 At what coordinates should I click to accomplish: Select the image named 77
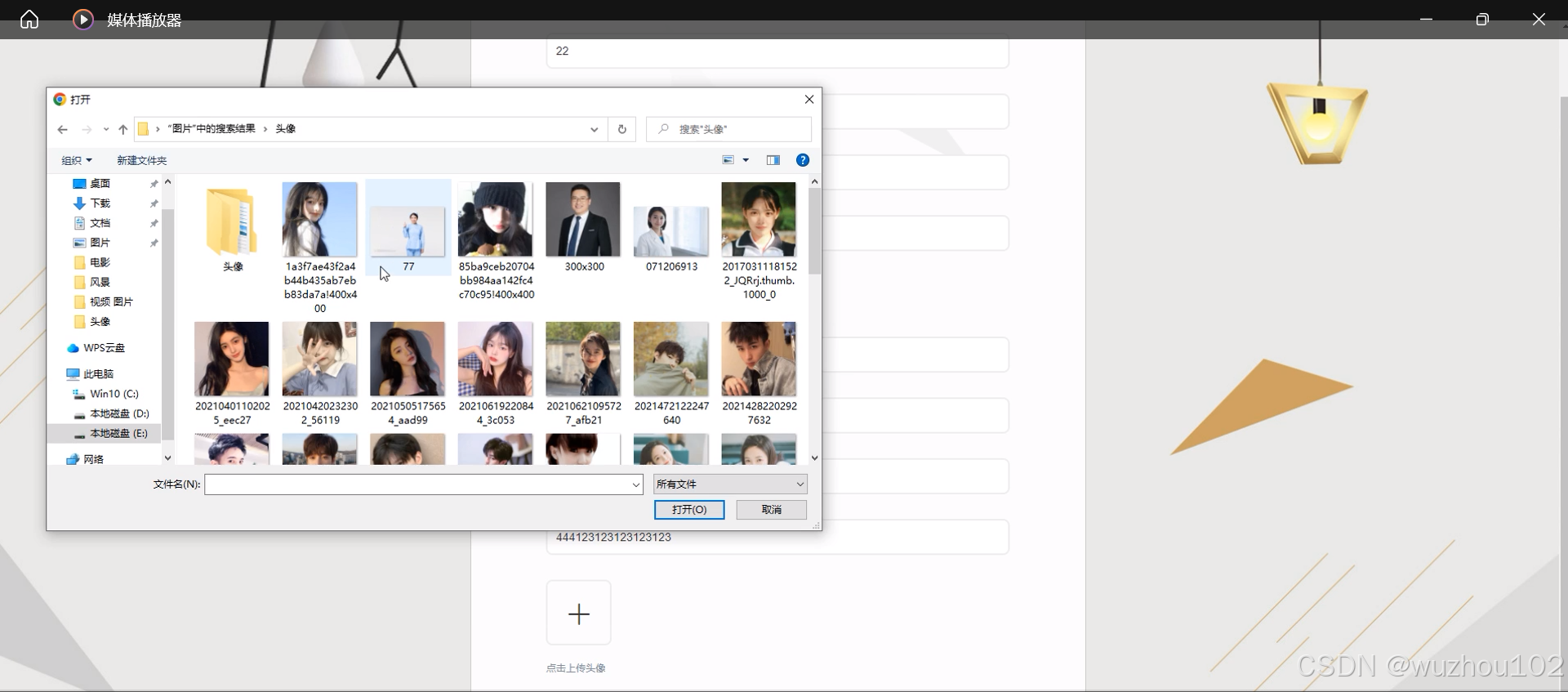[408, 228]
